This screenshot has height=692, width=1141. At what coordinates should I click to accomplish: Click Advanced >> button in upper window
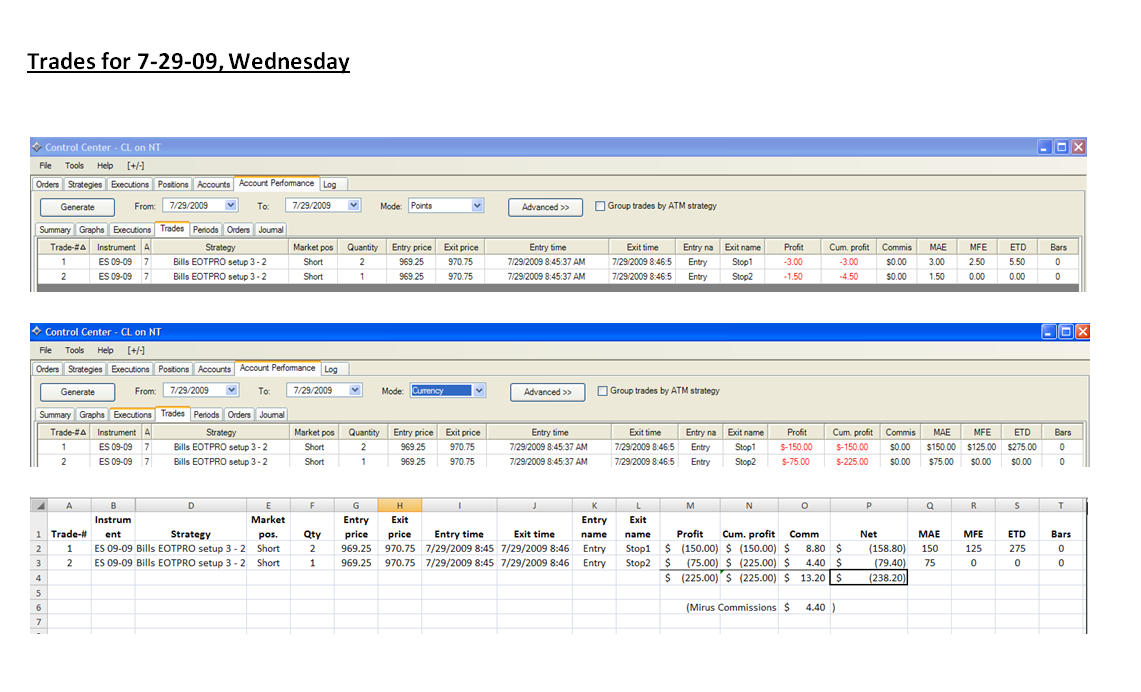point(546,207)
